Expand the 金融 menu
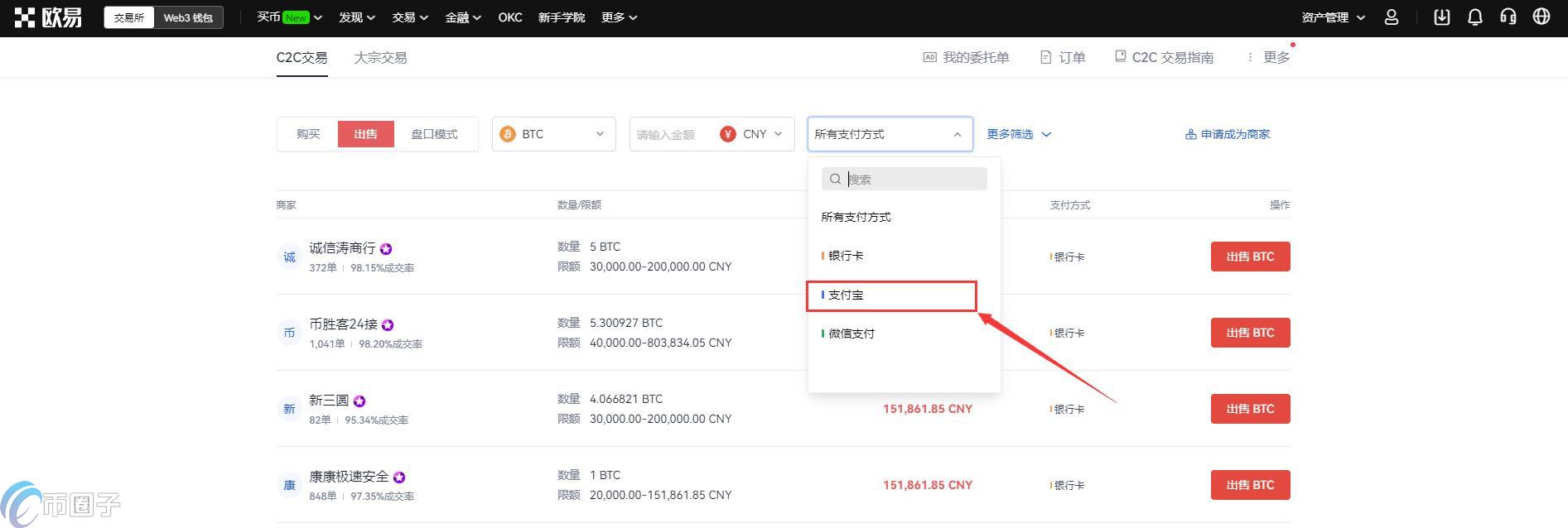The height and width of the screenshot is (528, 1568). click(x=463, y=17)
